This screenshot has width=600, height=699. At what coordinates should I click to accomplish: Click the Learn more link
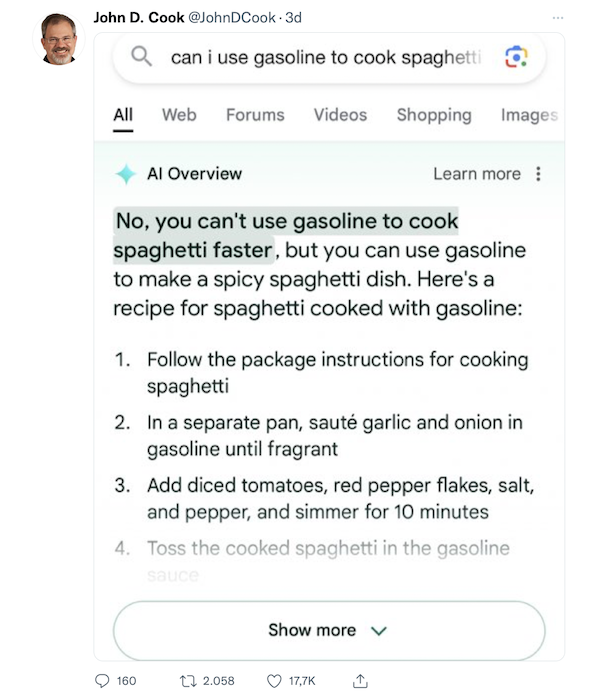pos(477,174)
